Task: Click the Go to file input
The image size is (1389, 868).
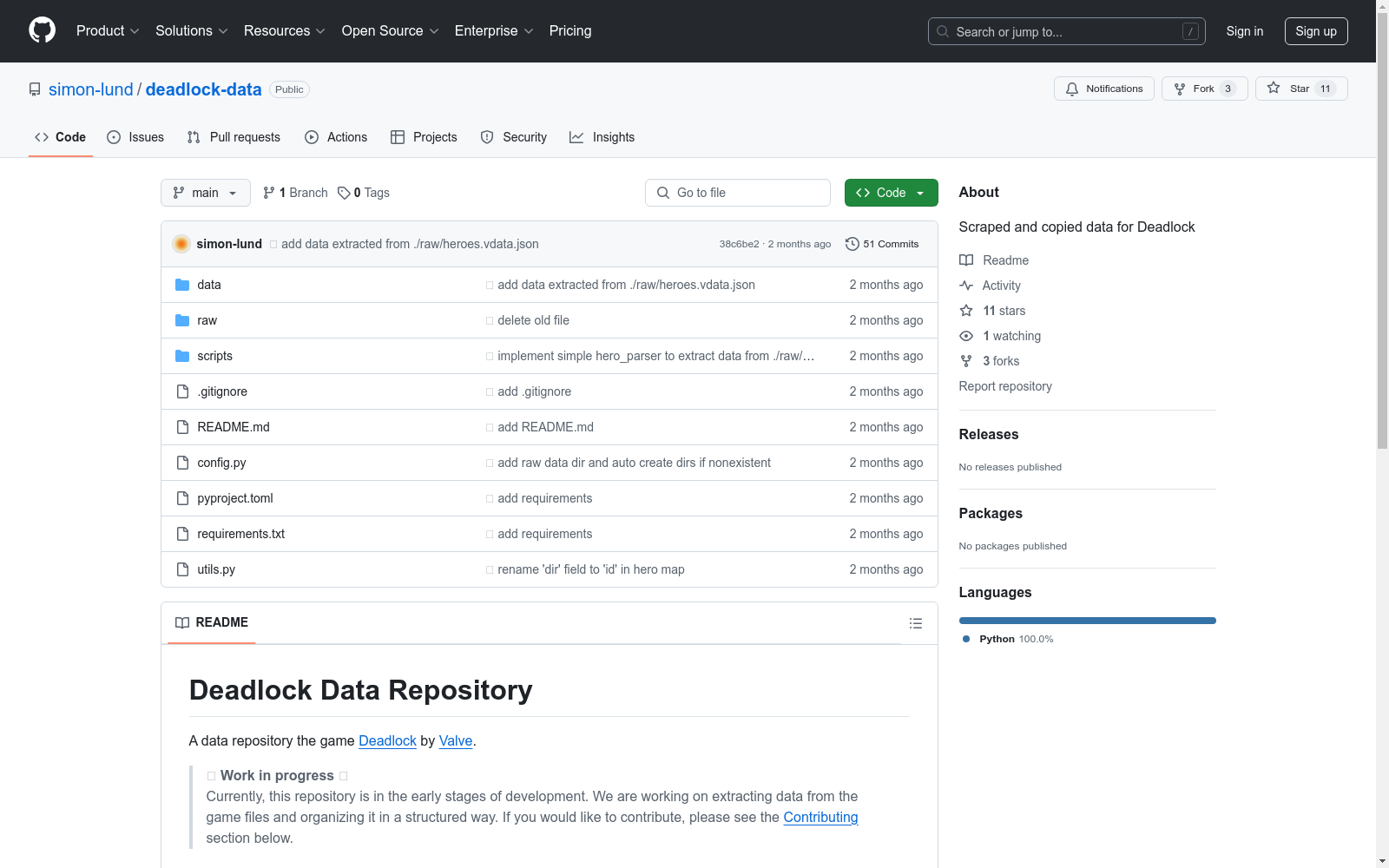Action: (x=738, y=193)
